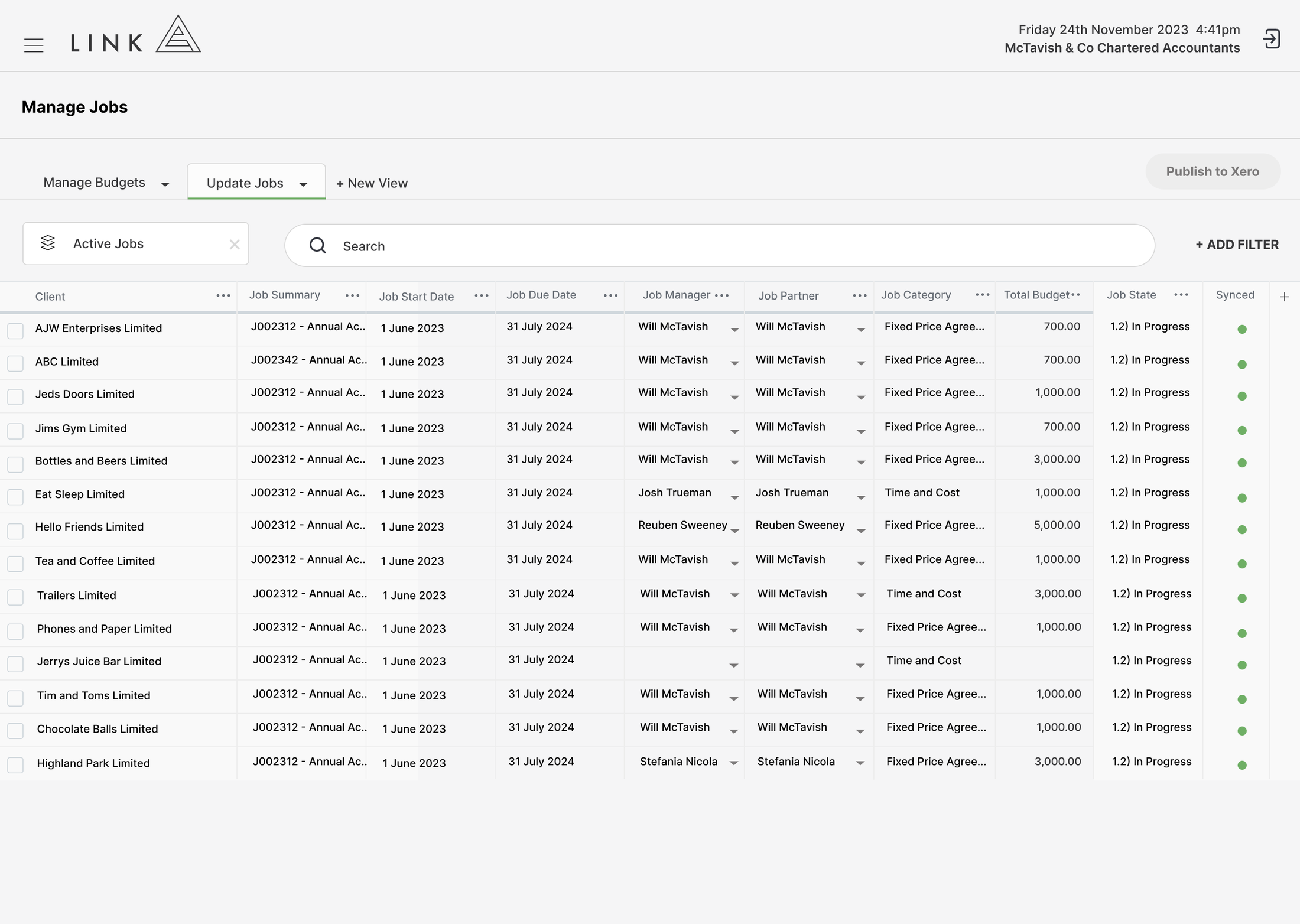
Task: Check the Bottles and Beers Limited row
Action: click(15, 464)
